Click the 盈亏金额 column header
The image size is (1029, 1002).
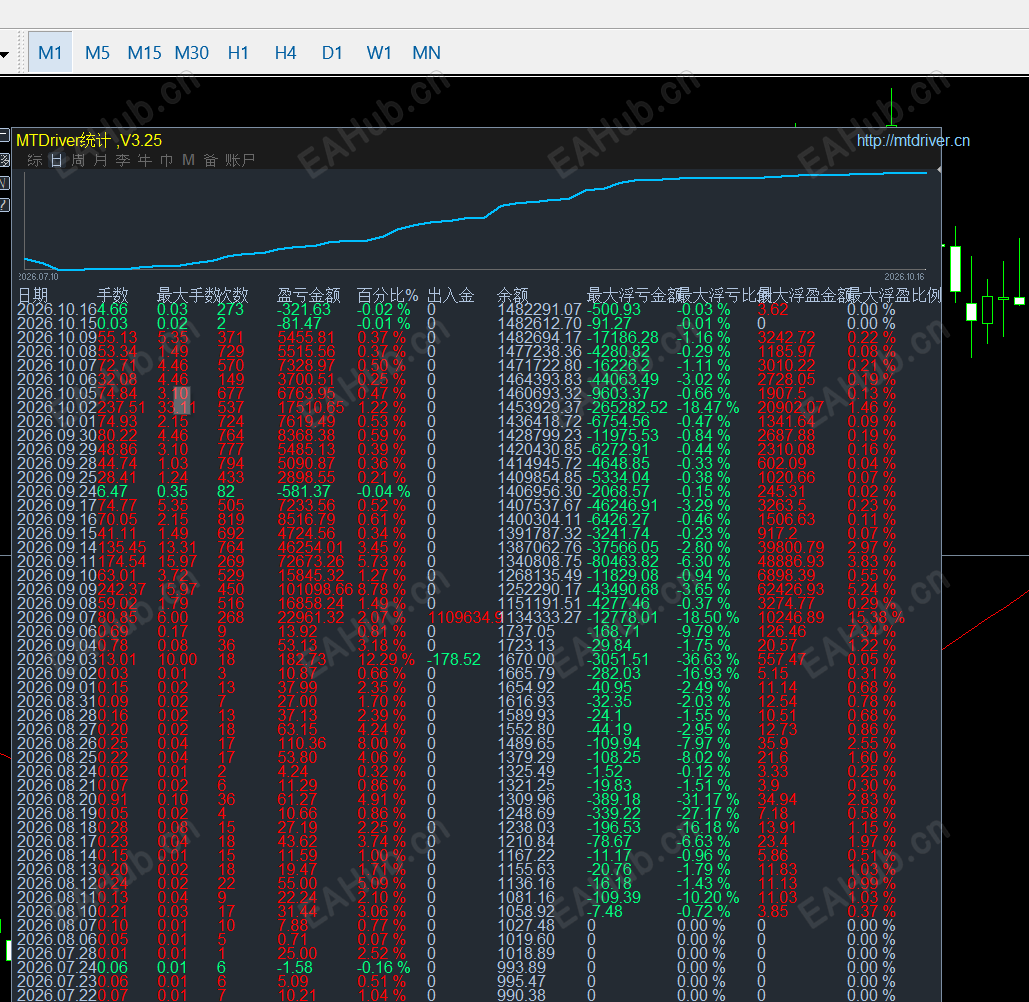tap(308, 295)
